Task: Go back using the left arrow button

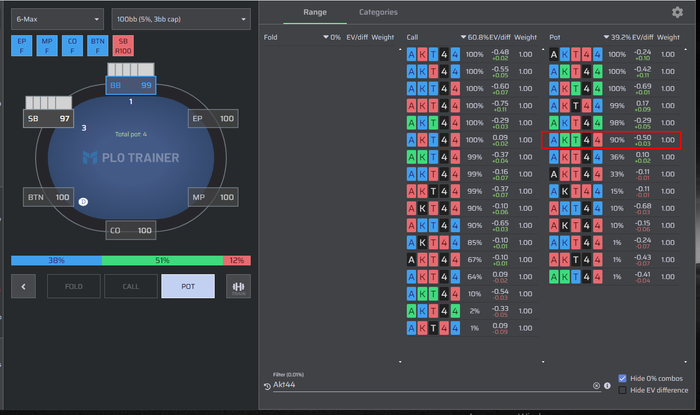Action: [x=23, y=286]
